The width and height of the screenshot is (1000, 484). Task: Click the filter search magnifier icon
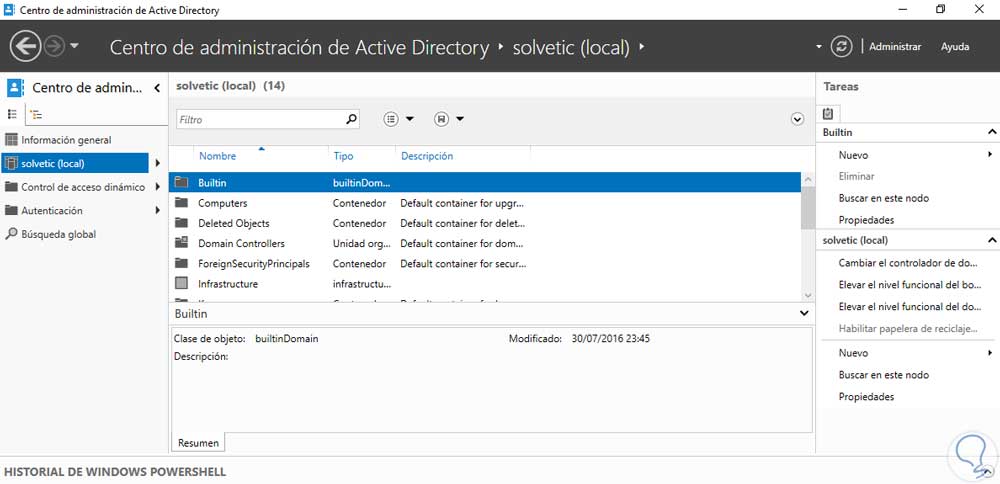coord(351,119)
